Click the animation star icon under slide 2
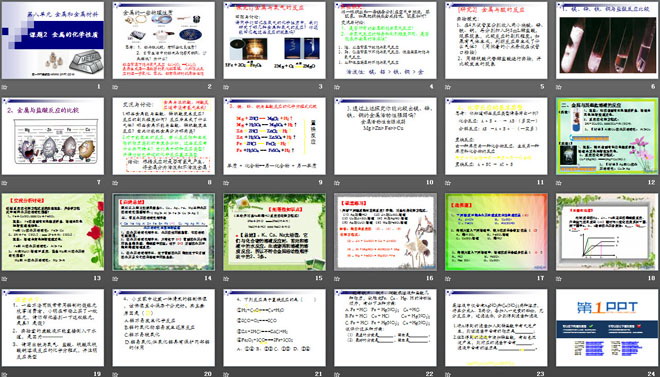 [115, 87]
